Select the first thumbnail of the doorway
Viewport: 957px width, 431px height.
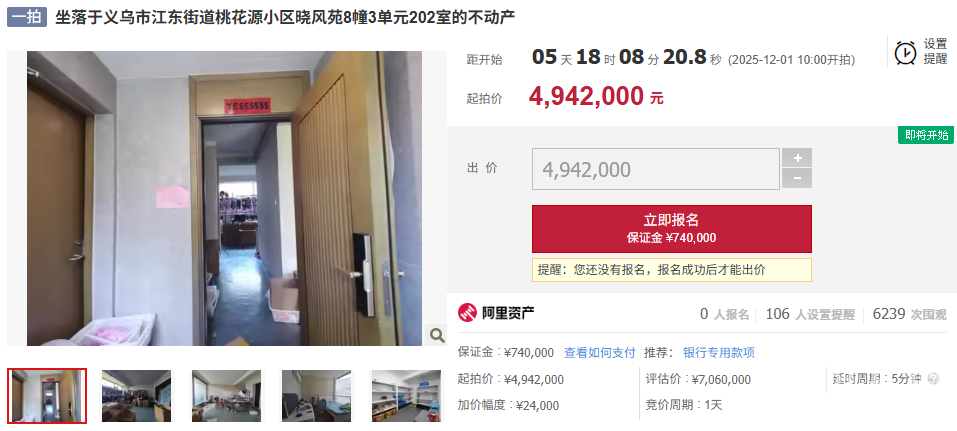pyautogui.click(x=47, y=396)
